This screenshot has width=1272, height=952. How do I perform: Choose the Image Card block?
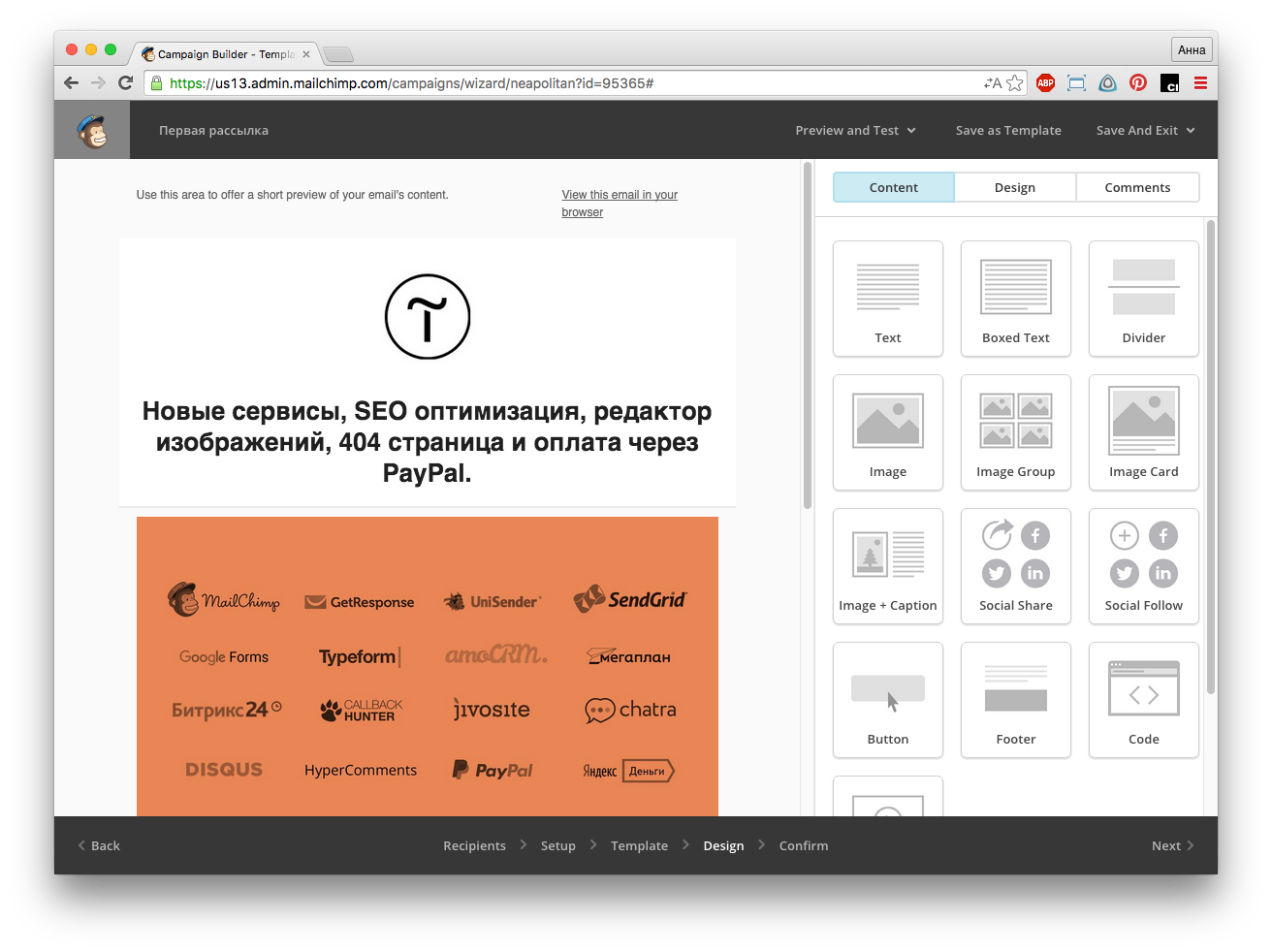(x=1143, y=431)
